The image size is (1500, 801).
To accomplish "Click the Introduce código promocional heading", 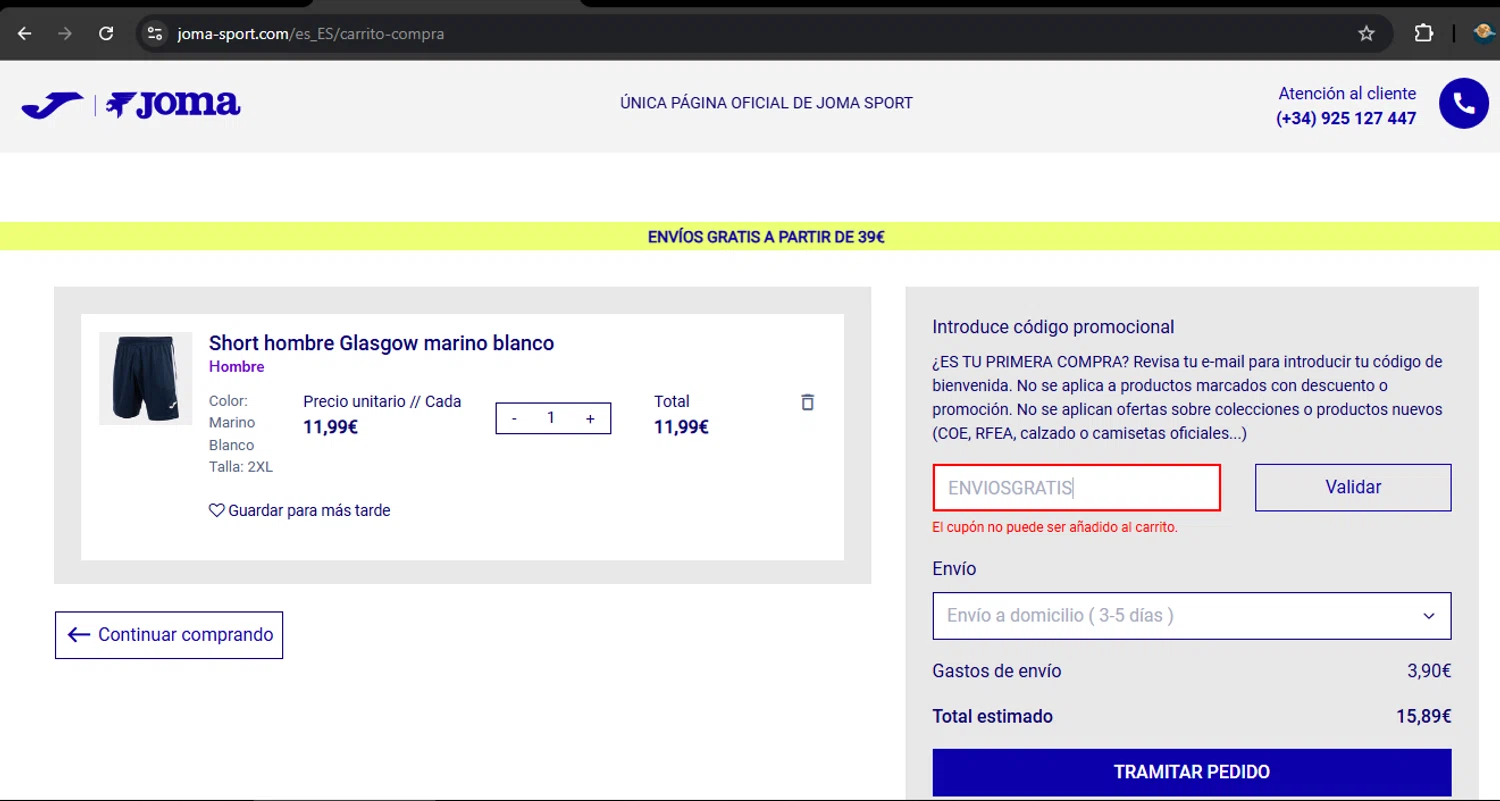I will click(x=1053, y=327).
